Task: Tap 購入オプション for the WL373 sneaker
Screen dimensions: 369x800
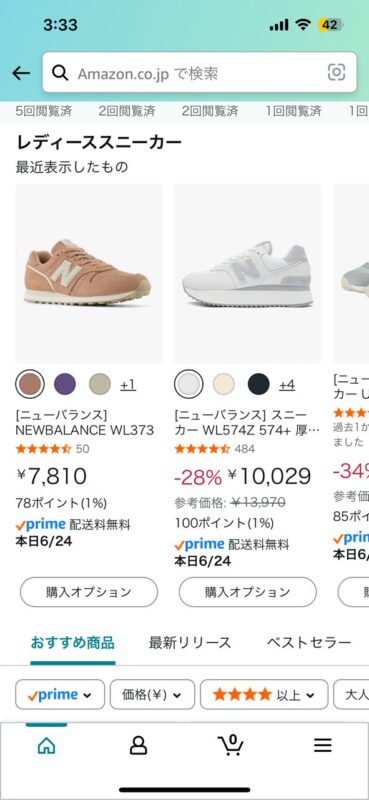Action: click(x=89, y=592)
